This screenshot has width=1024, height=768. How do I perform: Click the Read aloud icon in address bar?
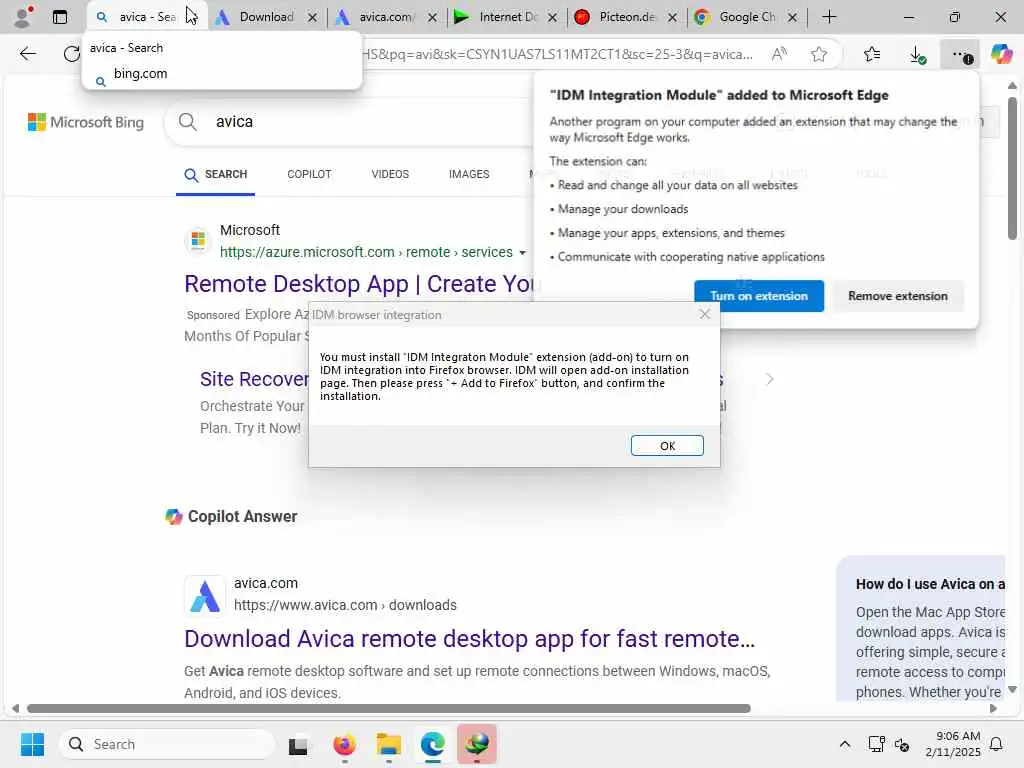point(778,54)
